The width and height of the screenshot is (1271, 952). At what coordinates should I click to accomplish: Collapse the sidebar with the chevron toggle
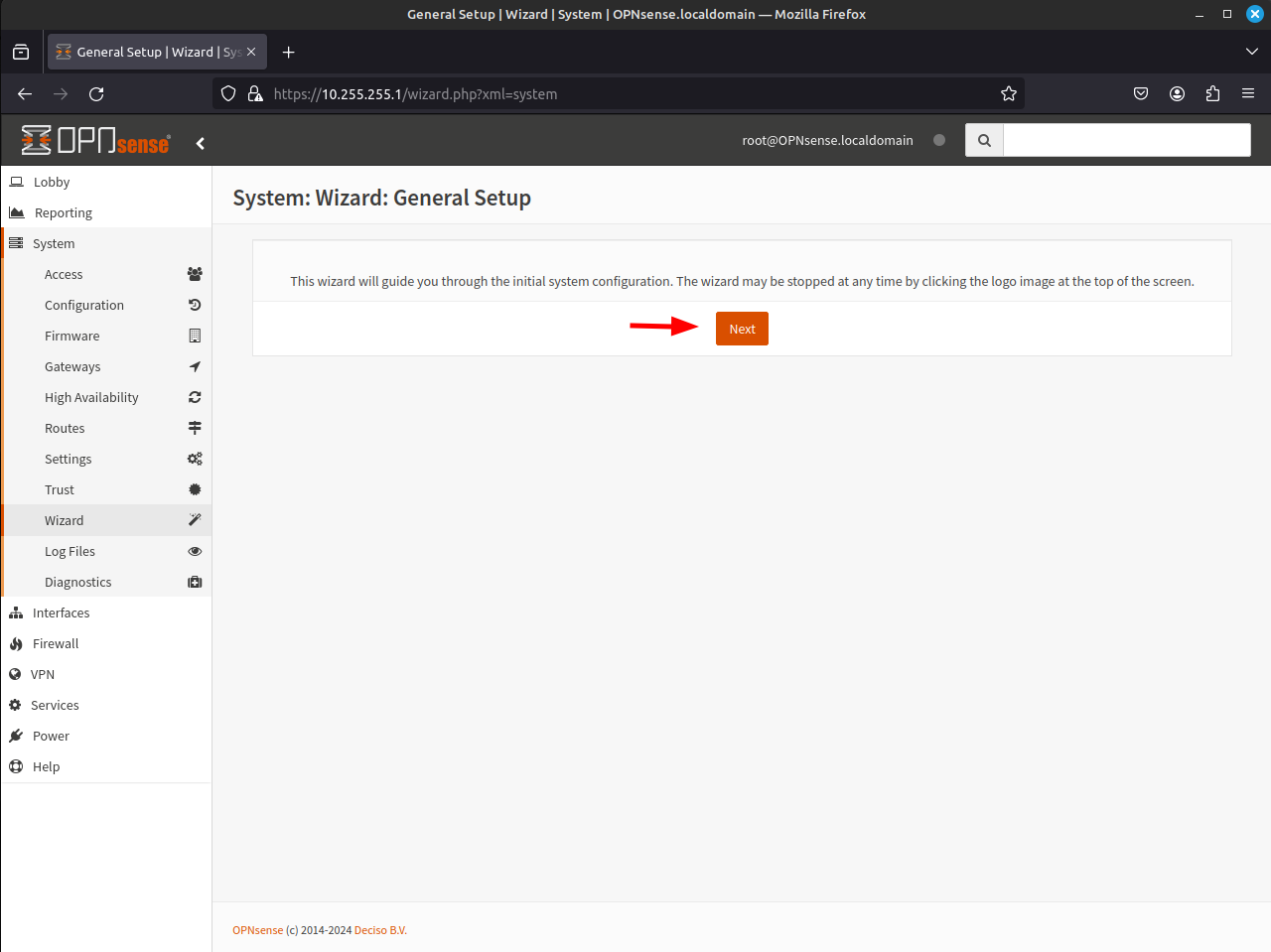201,143
